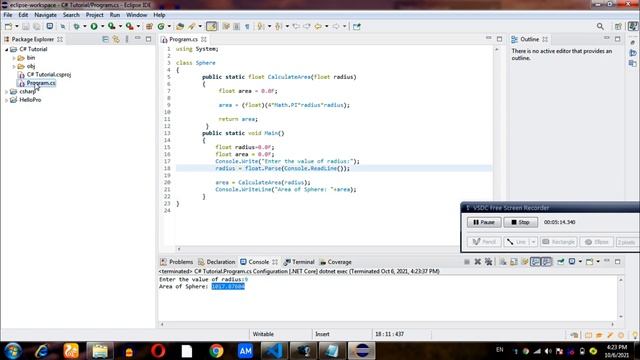Open Google Chrome from taskbar
The width and height of the screenshot is (640, 360).
point(216,351)
